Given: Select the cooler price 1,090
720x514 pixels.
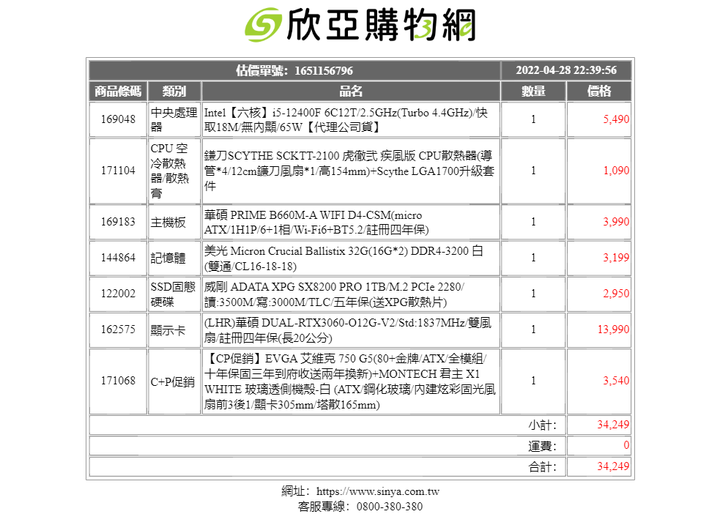Looking at the screenshot, I should (x=616, y=171).
